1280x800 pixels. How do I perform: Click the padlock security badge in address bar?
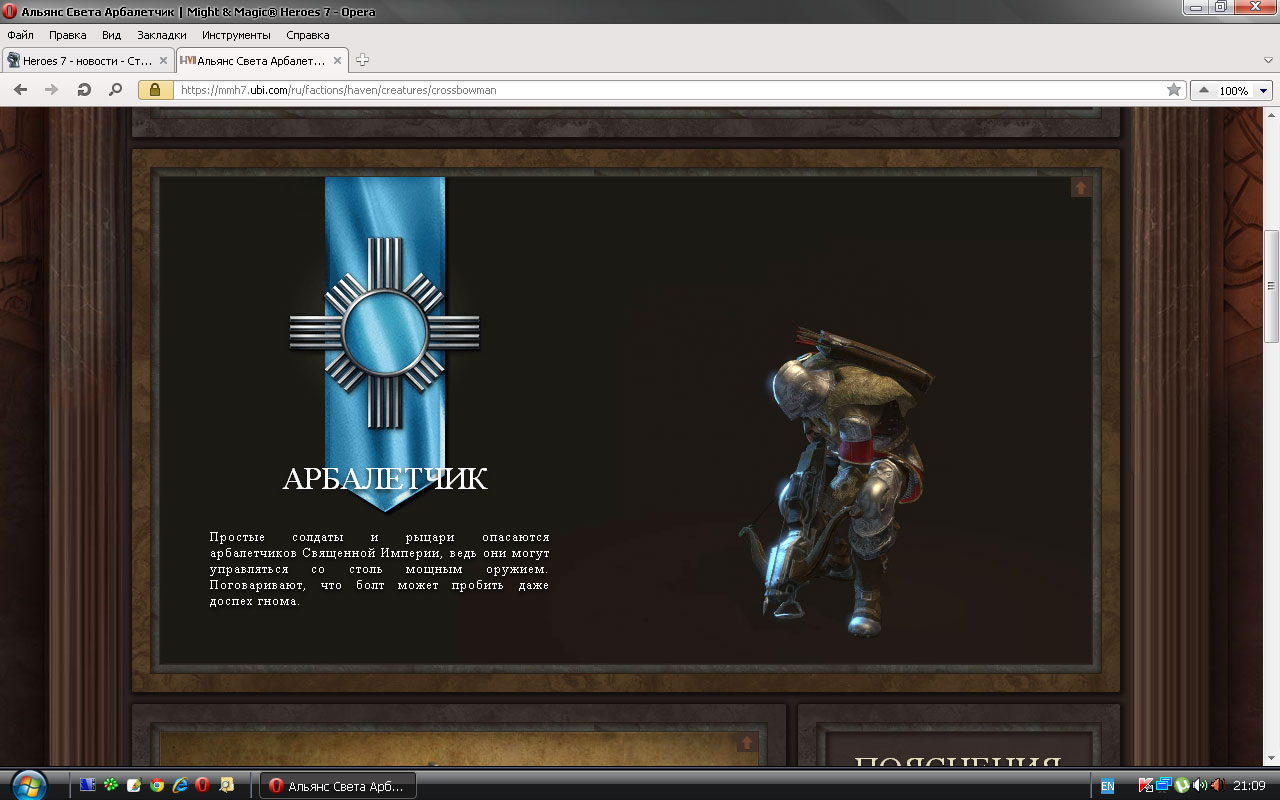pyautogui.click(x=155, y=90)
